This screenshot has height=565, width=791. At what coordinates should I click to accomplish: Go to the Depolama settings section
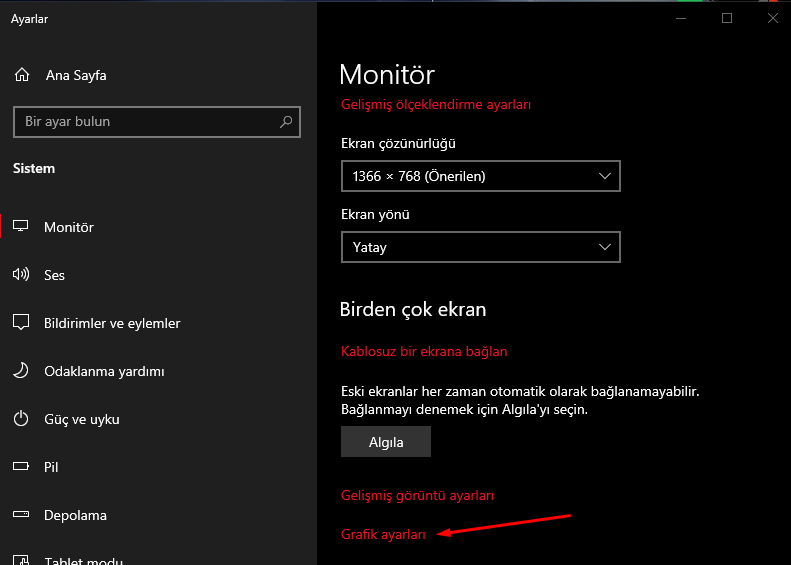pyautogui.click(x=75, y=515)
